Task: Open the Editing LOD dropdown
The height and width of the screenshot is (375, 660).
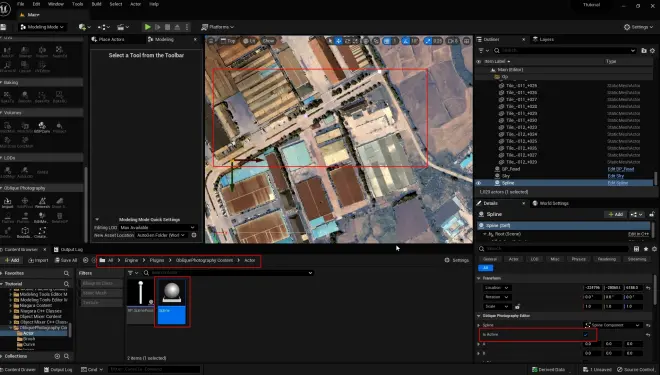Action: (158, 228)
